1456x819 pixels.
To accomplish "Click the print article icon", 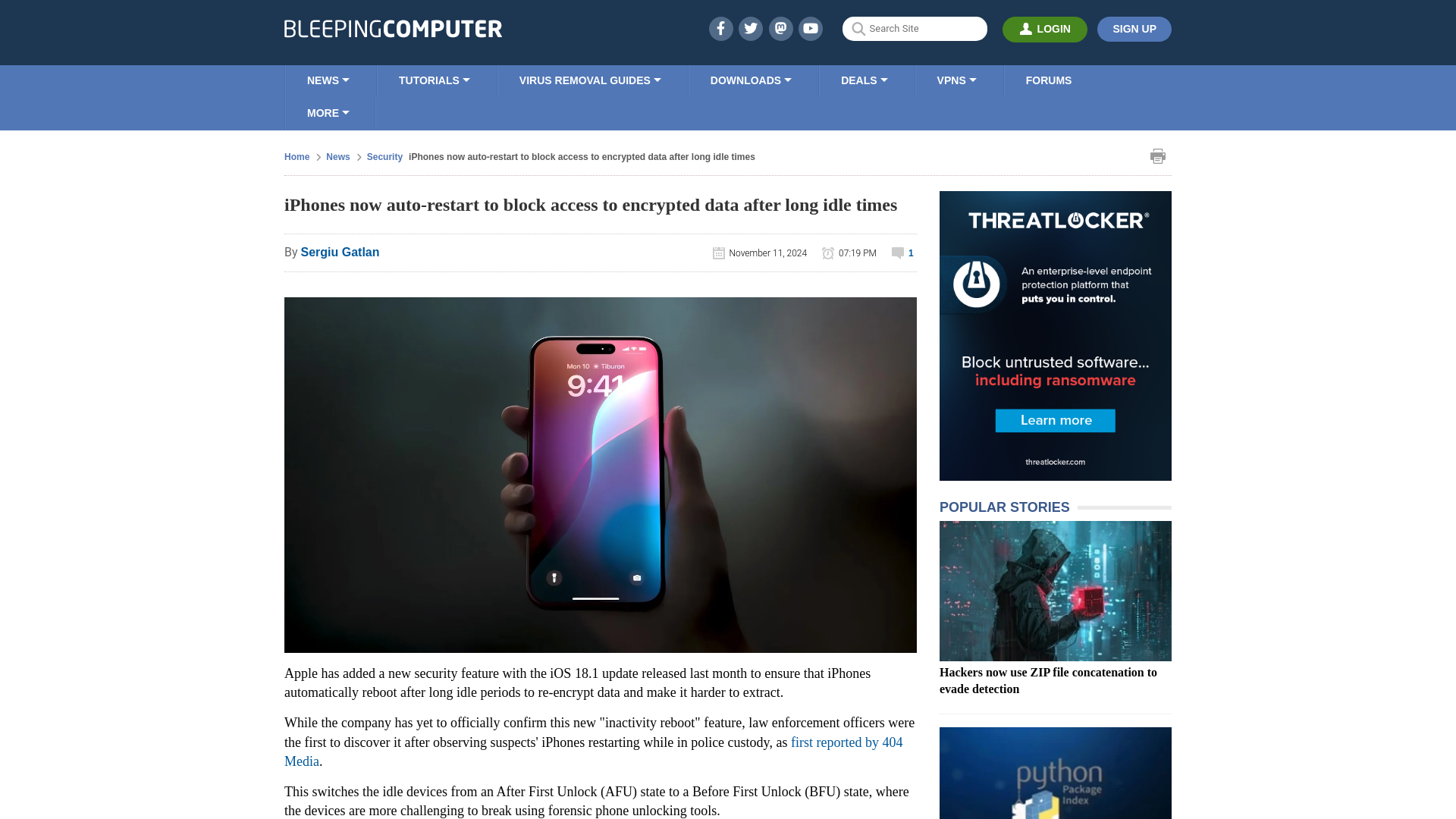I will point(1158,157).
